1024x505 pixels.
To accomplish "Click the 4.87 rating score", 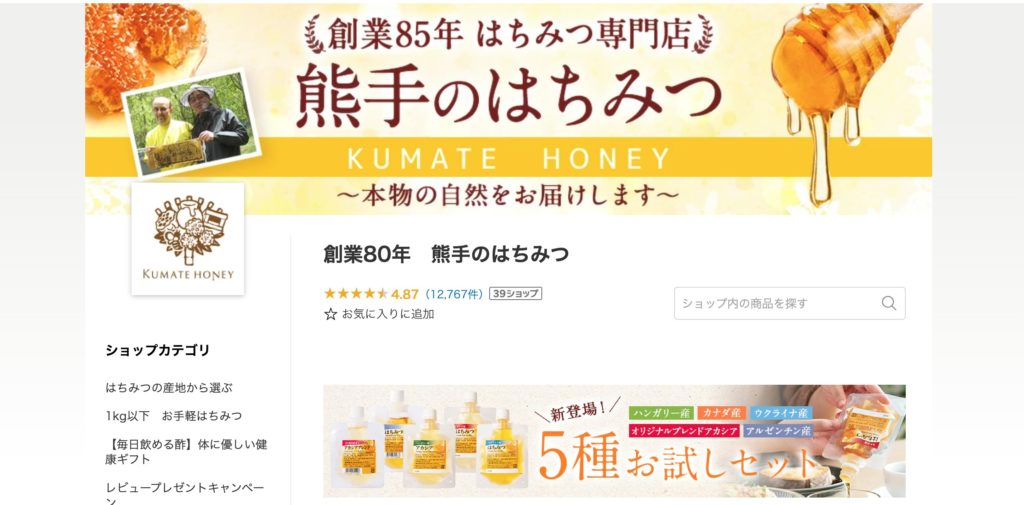I will 405,294.
